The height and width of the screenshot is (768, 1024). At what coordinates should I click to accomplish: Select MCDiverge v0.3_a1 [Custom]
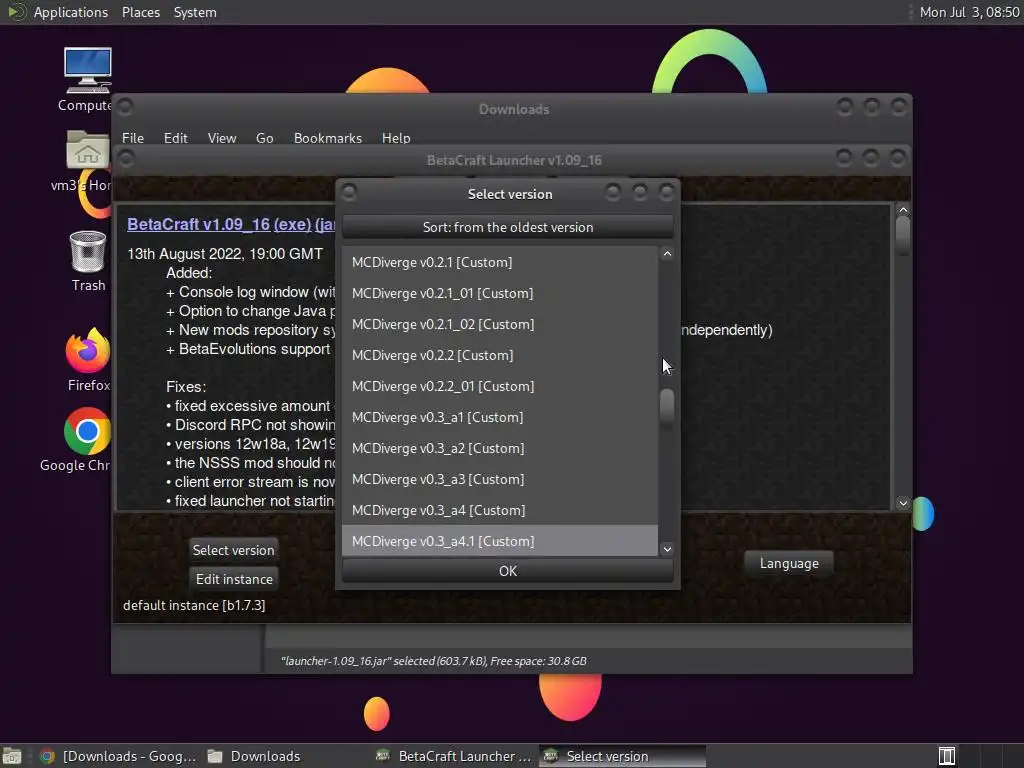point(500,417)
